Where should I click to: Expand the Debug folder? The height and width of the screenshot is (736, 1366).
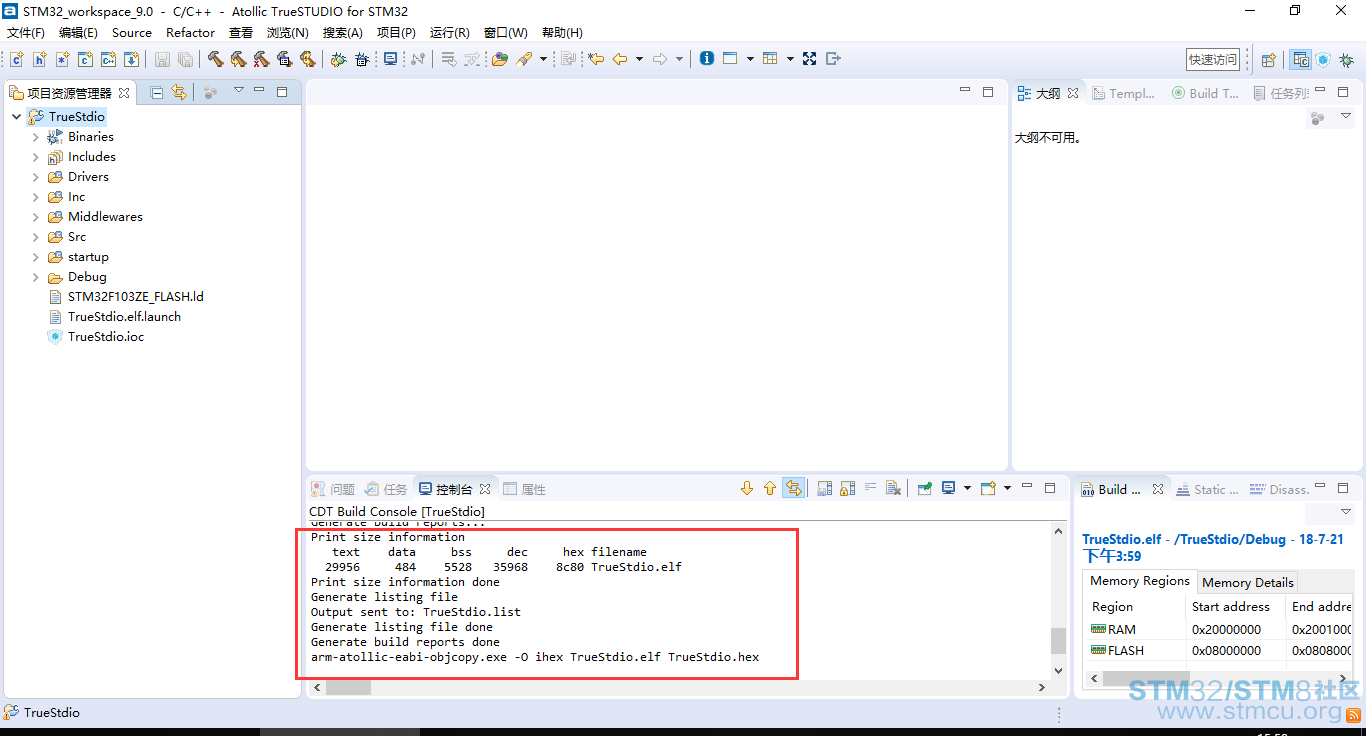click(36, 277)
